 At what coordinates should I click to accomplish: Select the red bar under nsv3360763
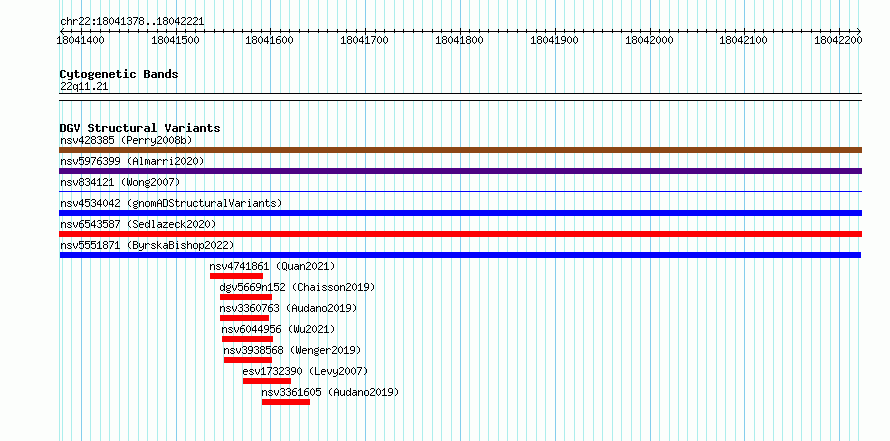click(x=245, y=318)
